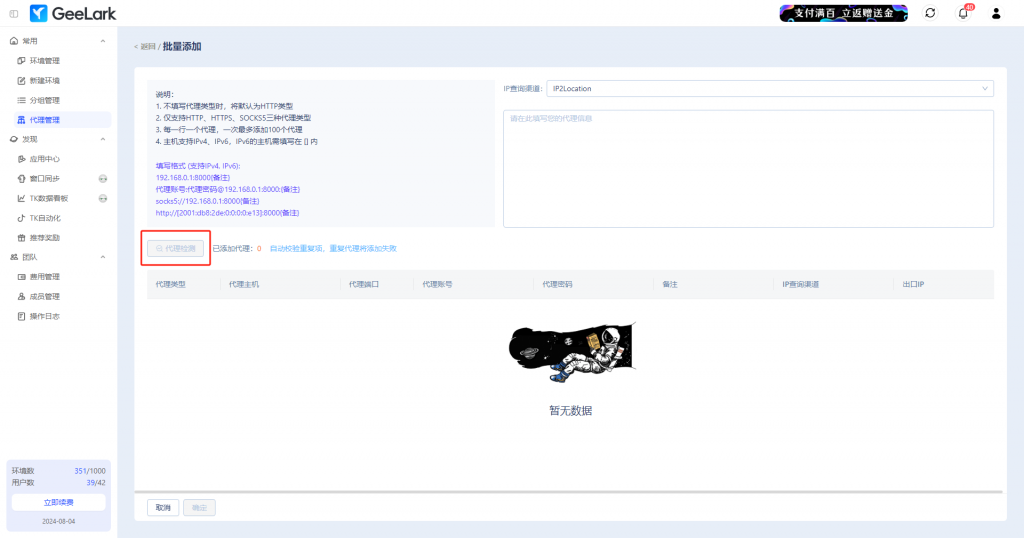This screenshot has width=1024, height=538.
Task: Open the user profile avatar icon
Action: click(x=996, y=13)
